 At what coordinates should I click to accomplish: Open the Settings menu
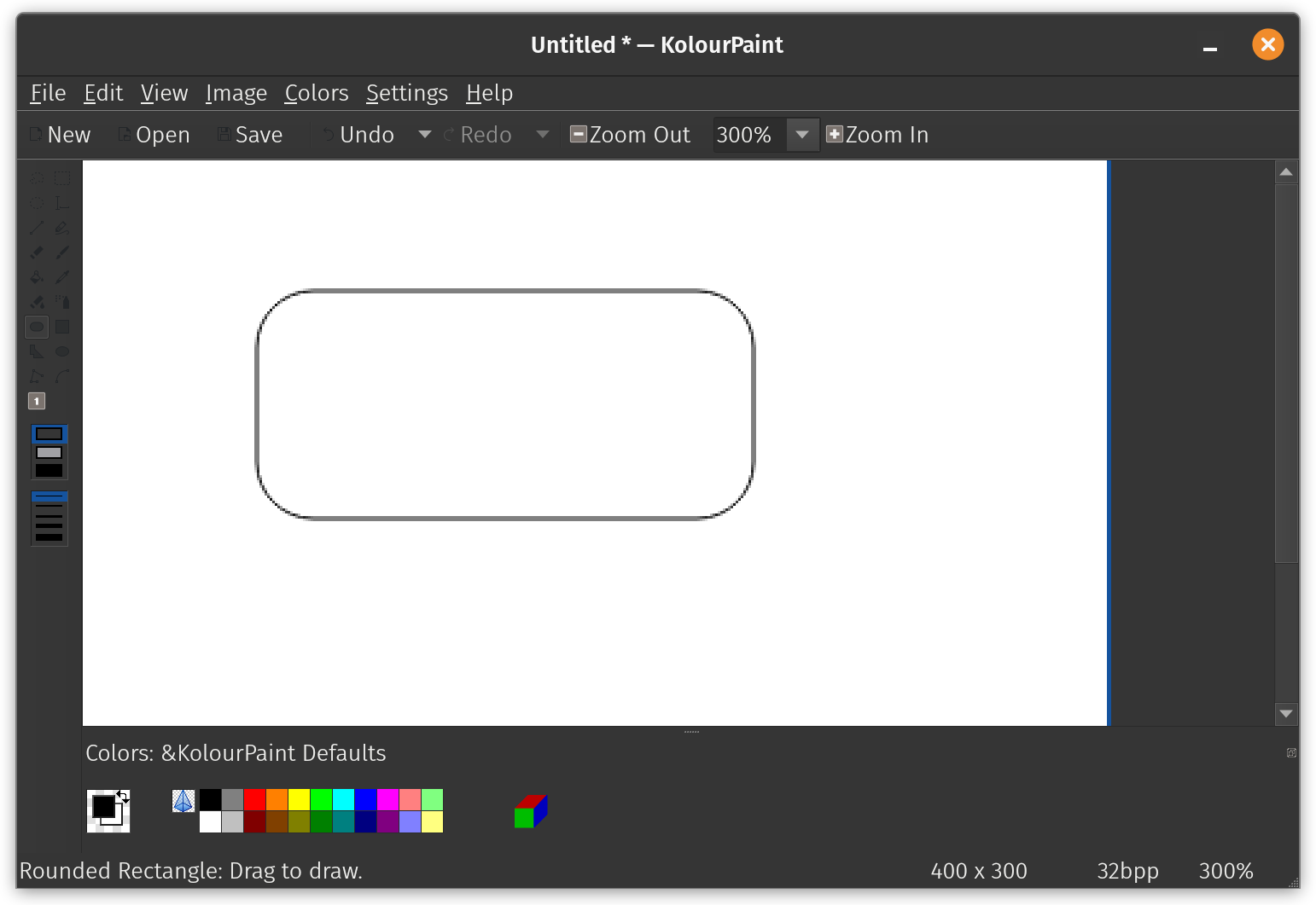pyautogui.click(x=407, y=93)
